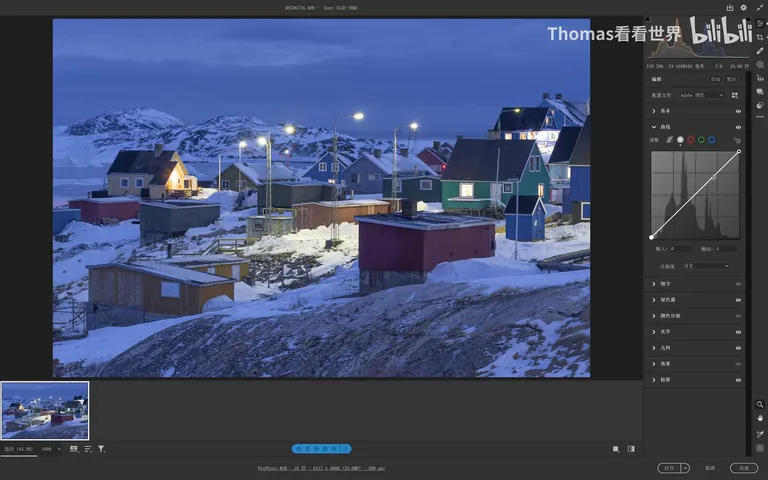Screen dimensions: 768x480
Task: Toggle visibility eye of the 混色器 panel
Action: tap(738, 300)
